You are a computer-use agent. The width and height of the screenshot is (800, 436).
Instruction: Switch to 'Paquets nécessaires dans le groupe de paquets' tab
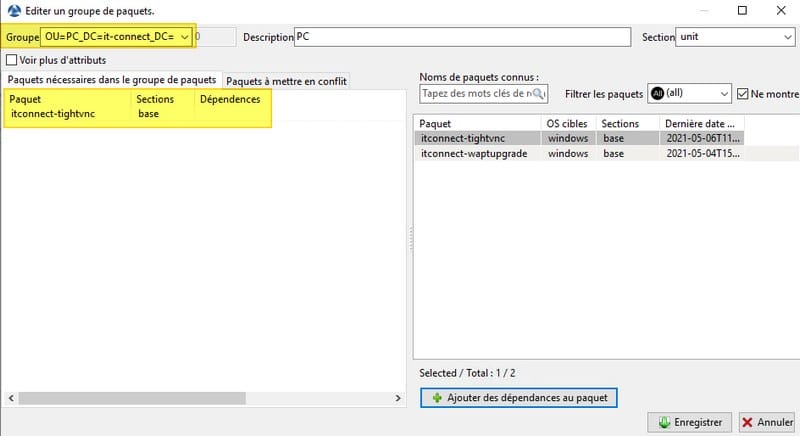coord(112,80)
